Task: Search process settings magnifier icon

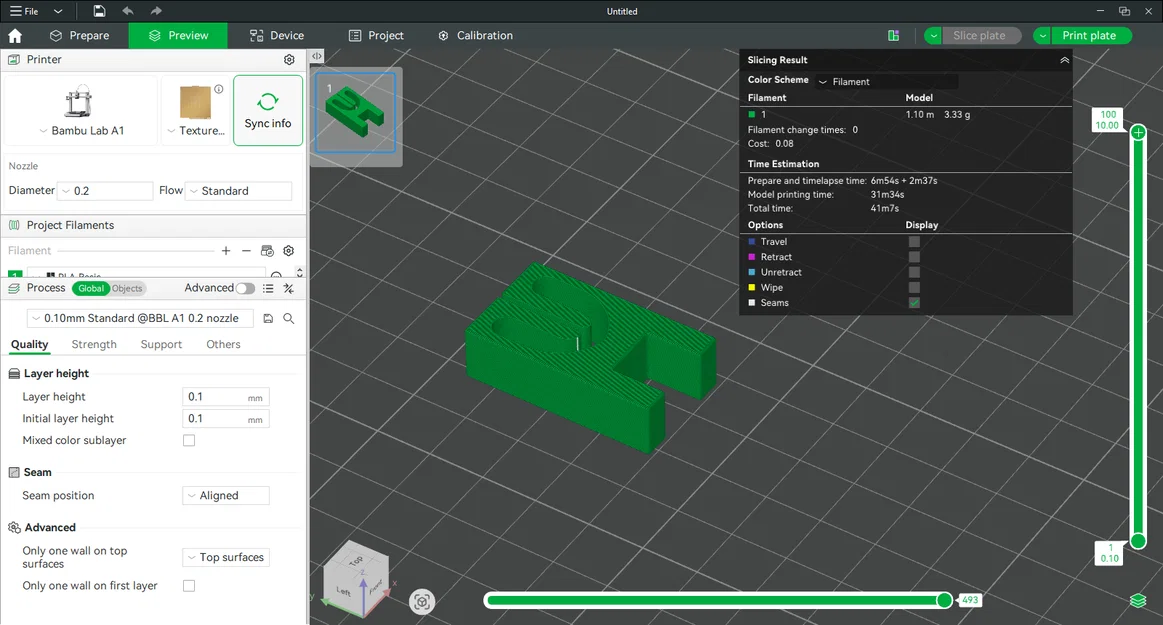Action: click(x=289, y=318)
